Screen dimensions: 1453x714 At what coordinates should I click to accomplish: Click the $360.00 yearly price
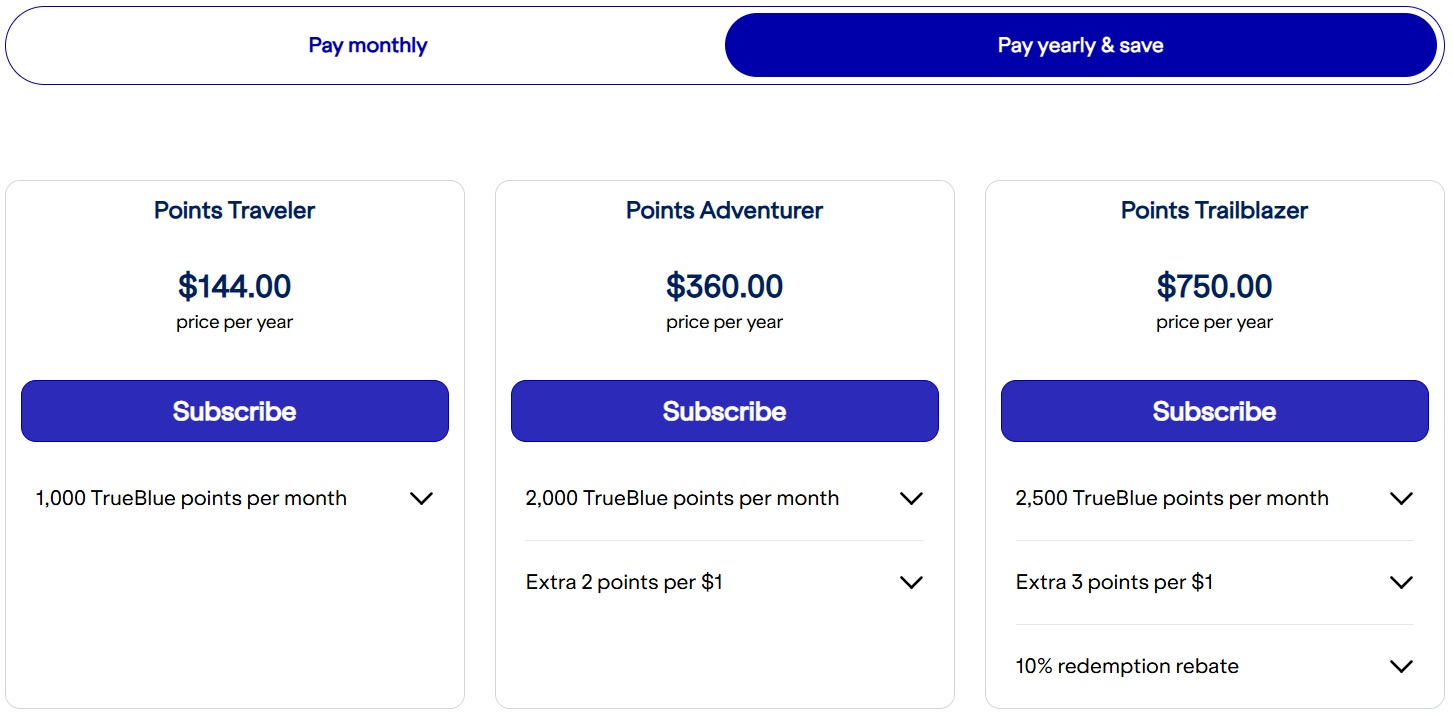[x=724, y=286]
